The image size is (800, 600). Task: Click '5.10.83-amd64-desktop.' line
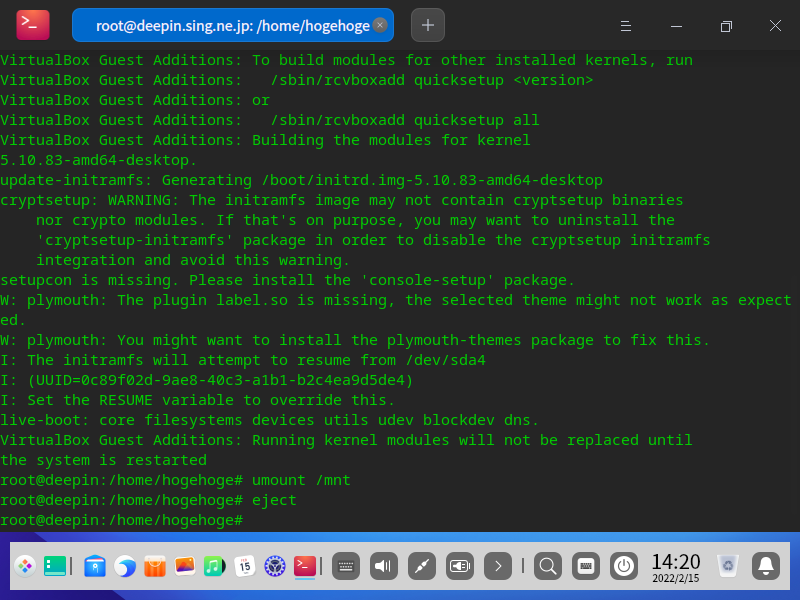pyautogui.click(x=98, y=160)
